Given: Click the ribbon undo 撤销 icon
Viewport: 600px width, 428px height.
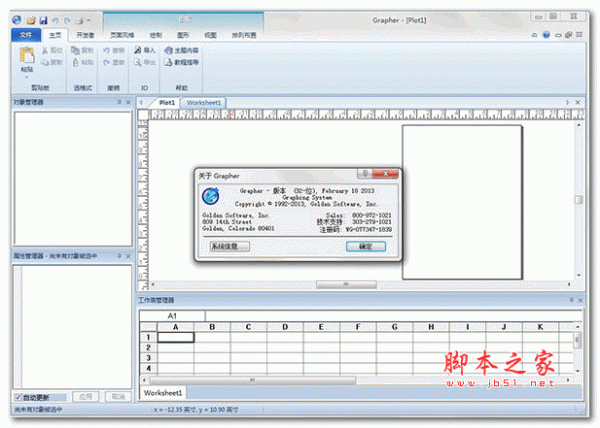Looking at the screenshot, I should pyautogui.click(x=106, y=50).
